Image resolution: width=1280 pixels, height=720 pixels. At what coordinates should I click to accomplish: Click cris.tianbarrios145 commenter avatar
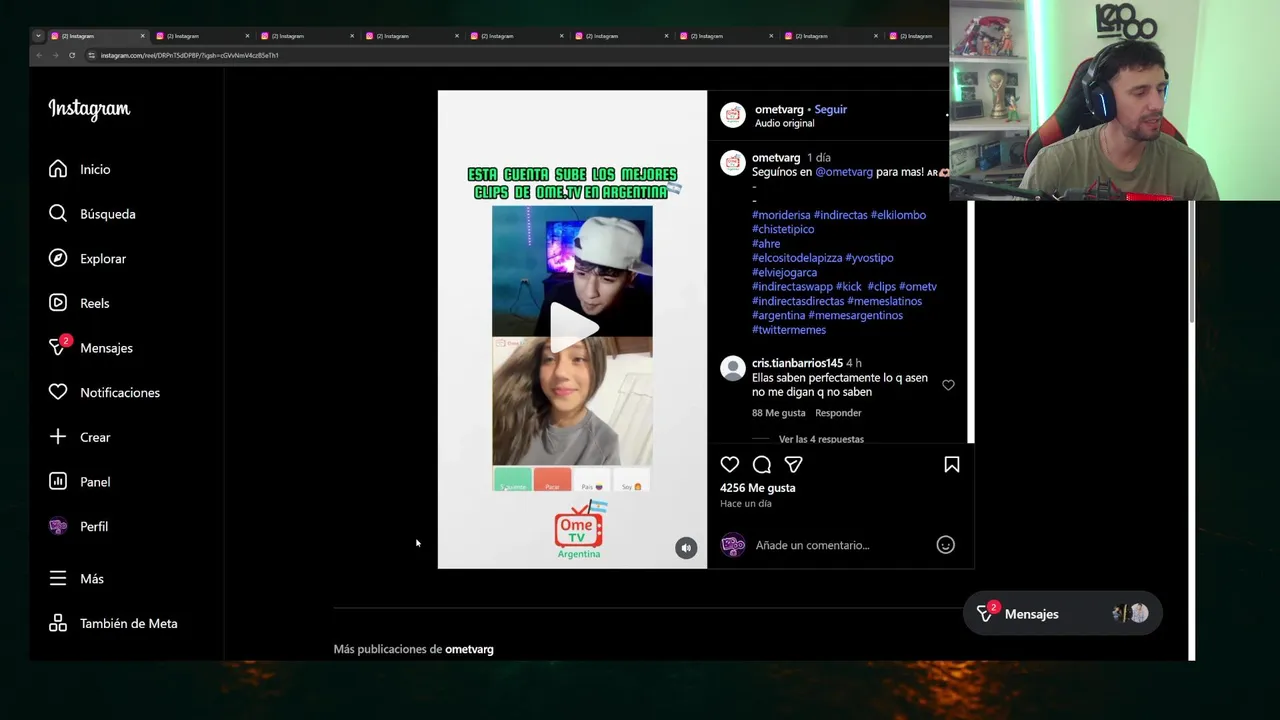(x=733, y=368)
